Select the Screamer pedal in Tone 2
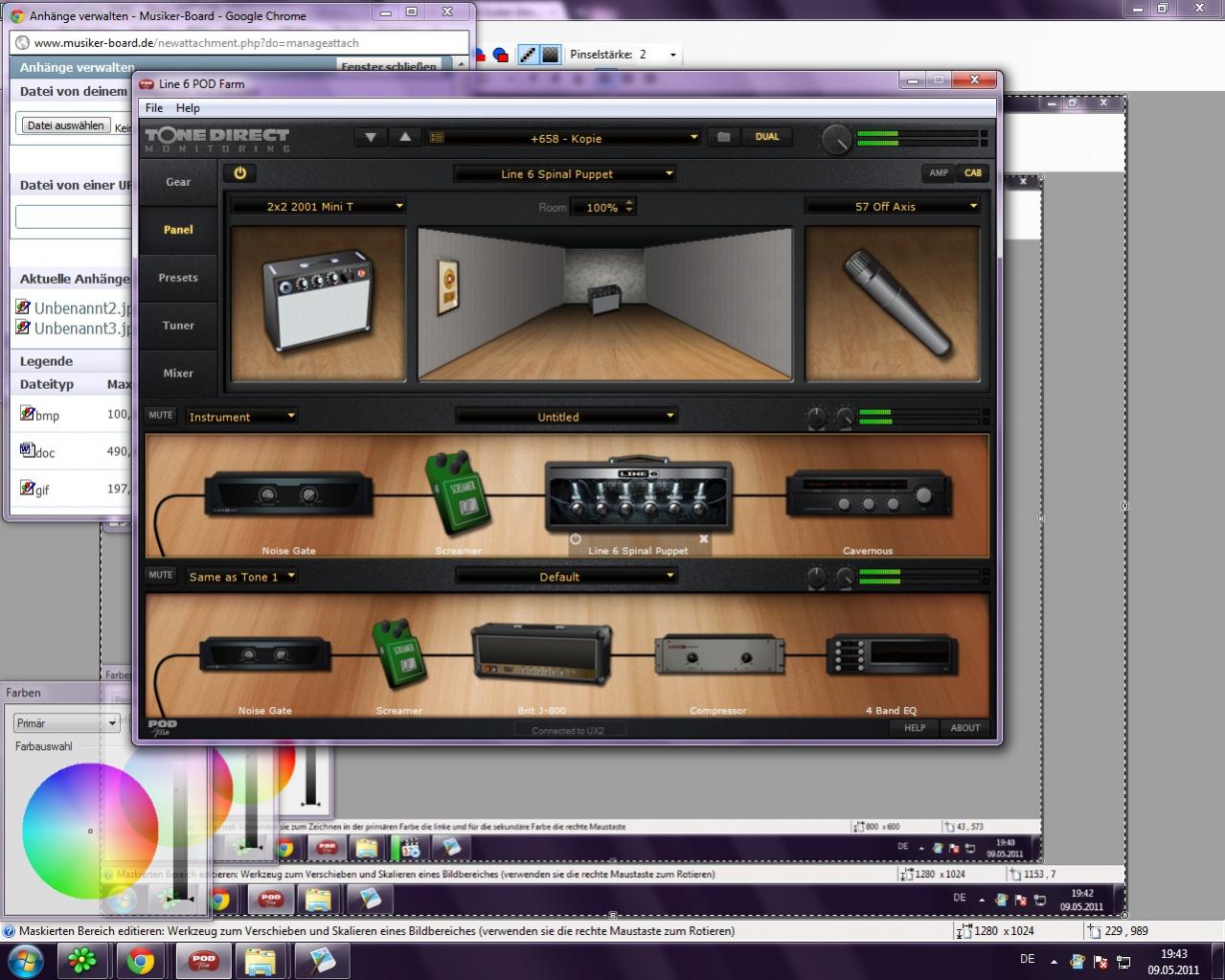The width and height of the screenshot is (1225, 980). coord(399,653)
